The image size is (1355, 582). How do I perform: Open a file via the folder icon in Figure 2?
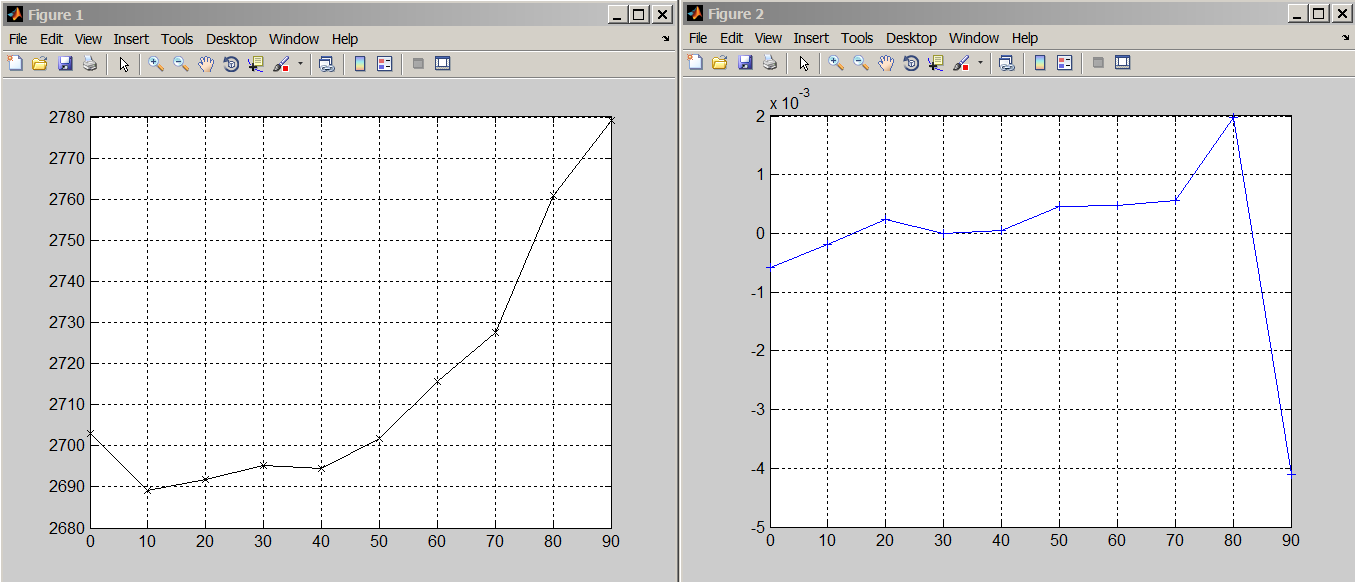tap(720, 63)
